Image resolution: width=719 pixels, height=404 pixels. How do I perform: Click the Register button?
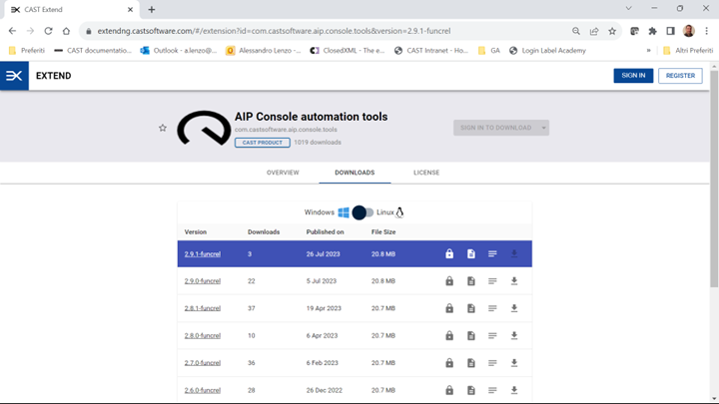pyautogui.click(x=680, y=76)
